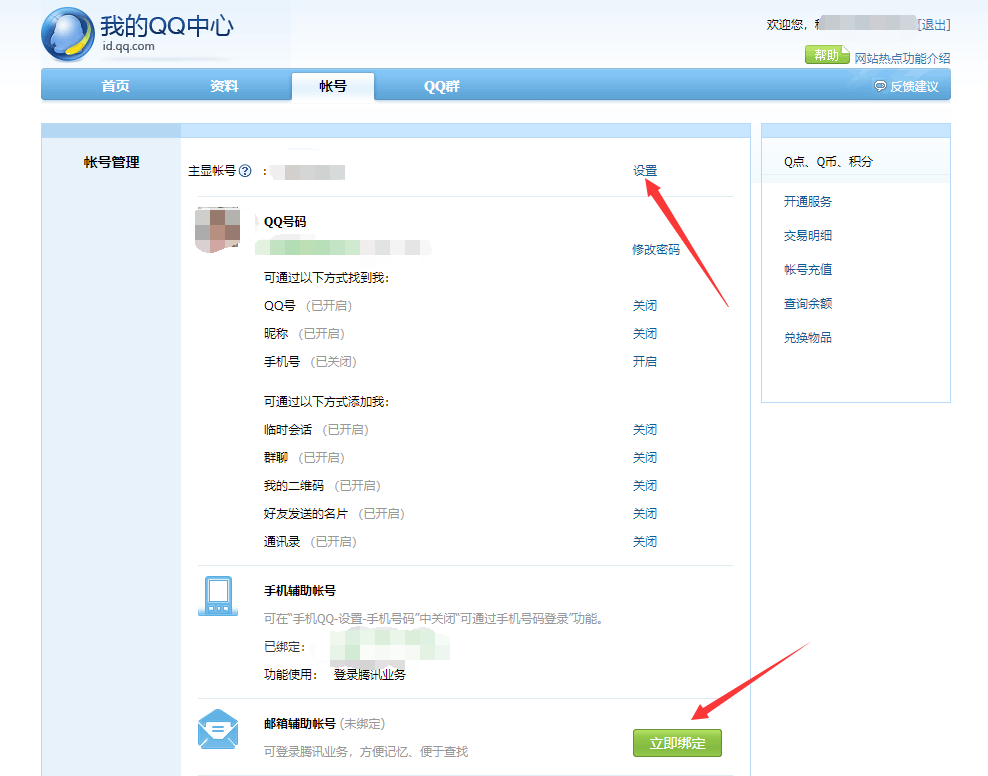Click 修改密码 link
This screenshot has height=776, width=988.
[x=656, y=249]
